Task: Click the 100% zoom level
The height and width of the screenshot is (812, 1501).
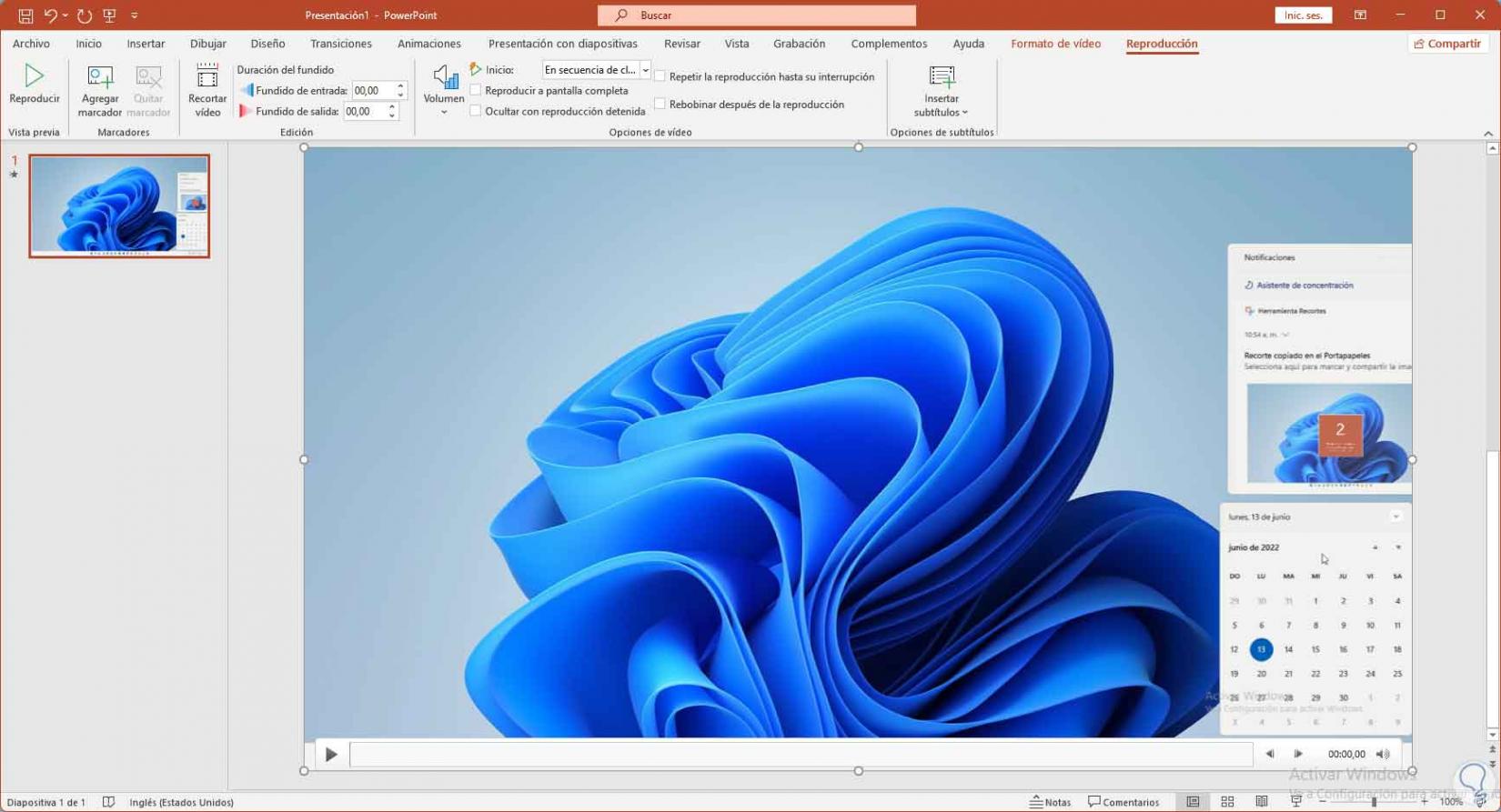Action: point(1451,802)
